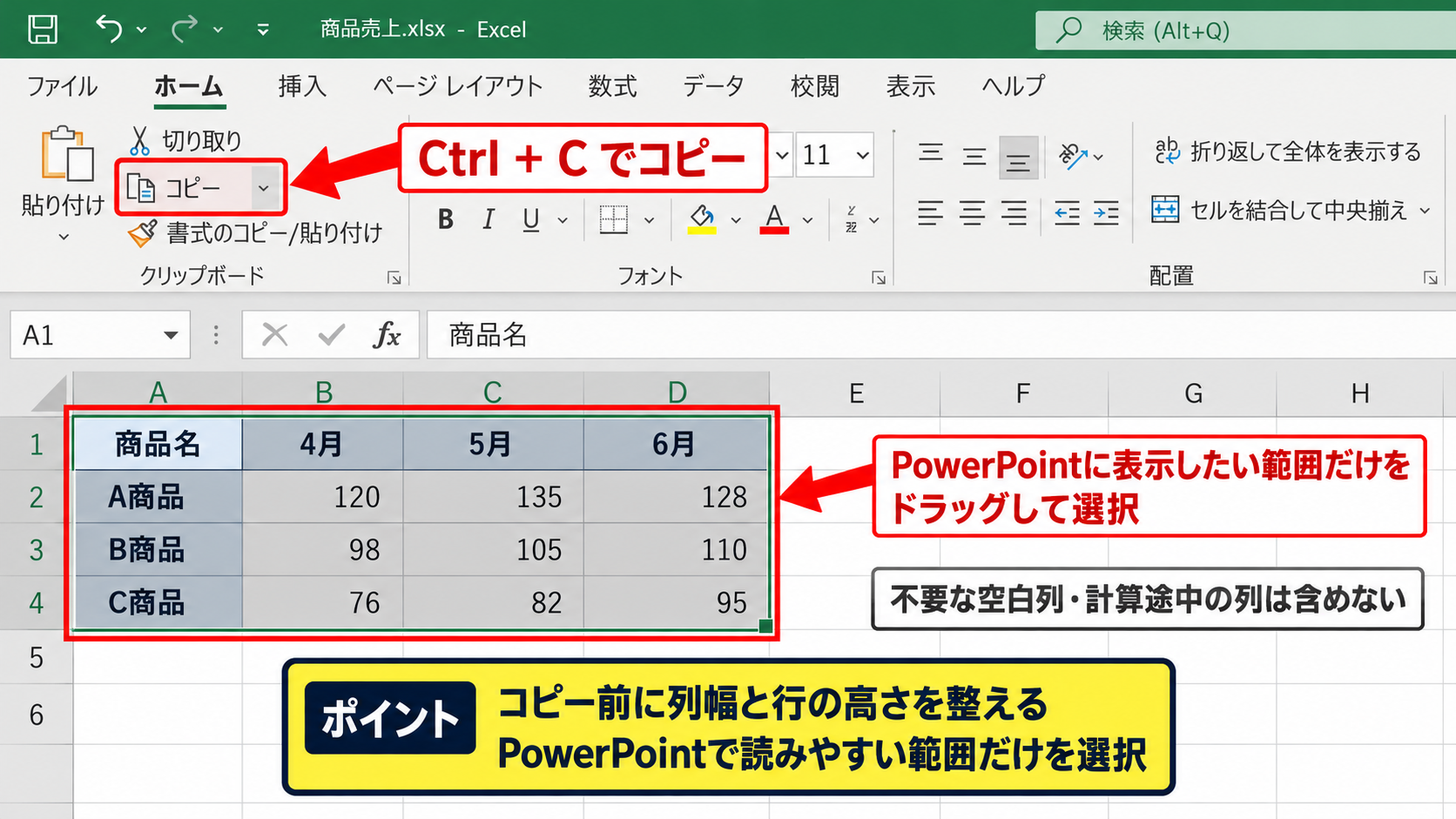Screen dimensions: 1456x819
Task: Expand the コピー dropdown arrow
Action: point(263,187)
